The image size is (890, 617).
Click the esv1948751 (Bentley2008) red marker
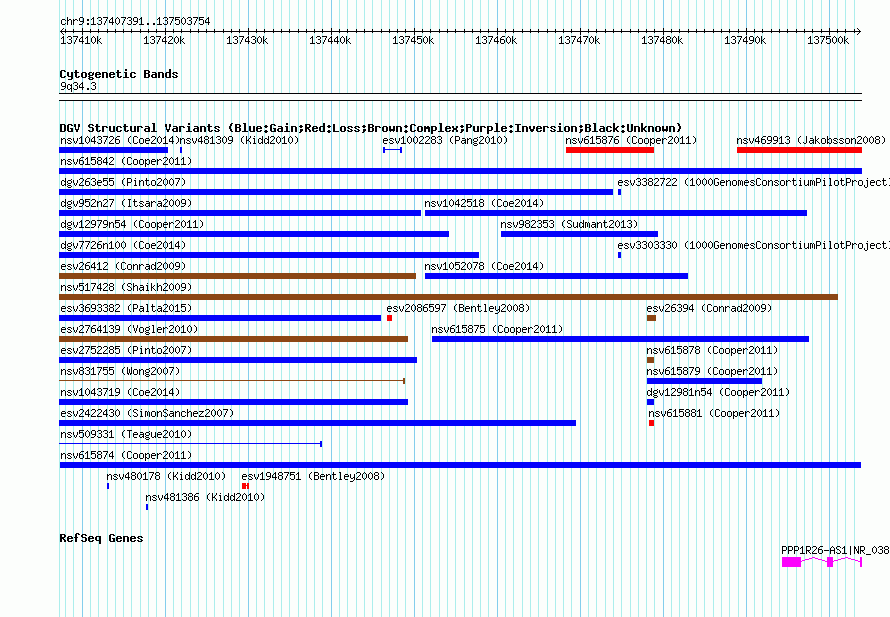click(x=245, y=486)
